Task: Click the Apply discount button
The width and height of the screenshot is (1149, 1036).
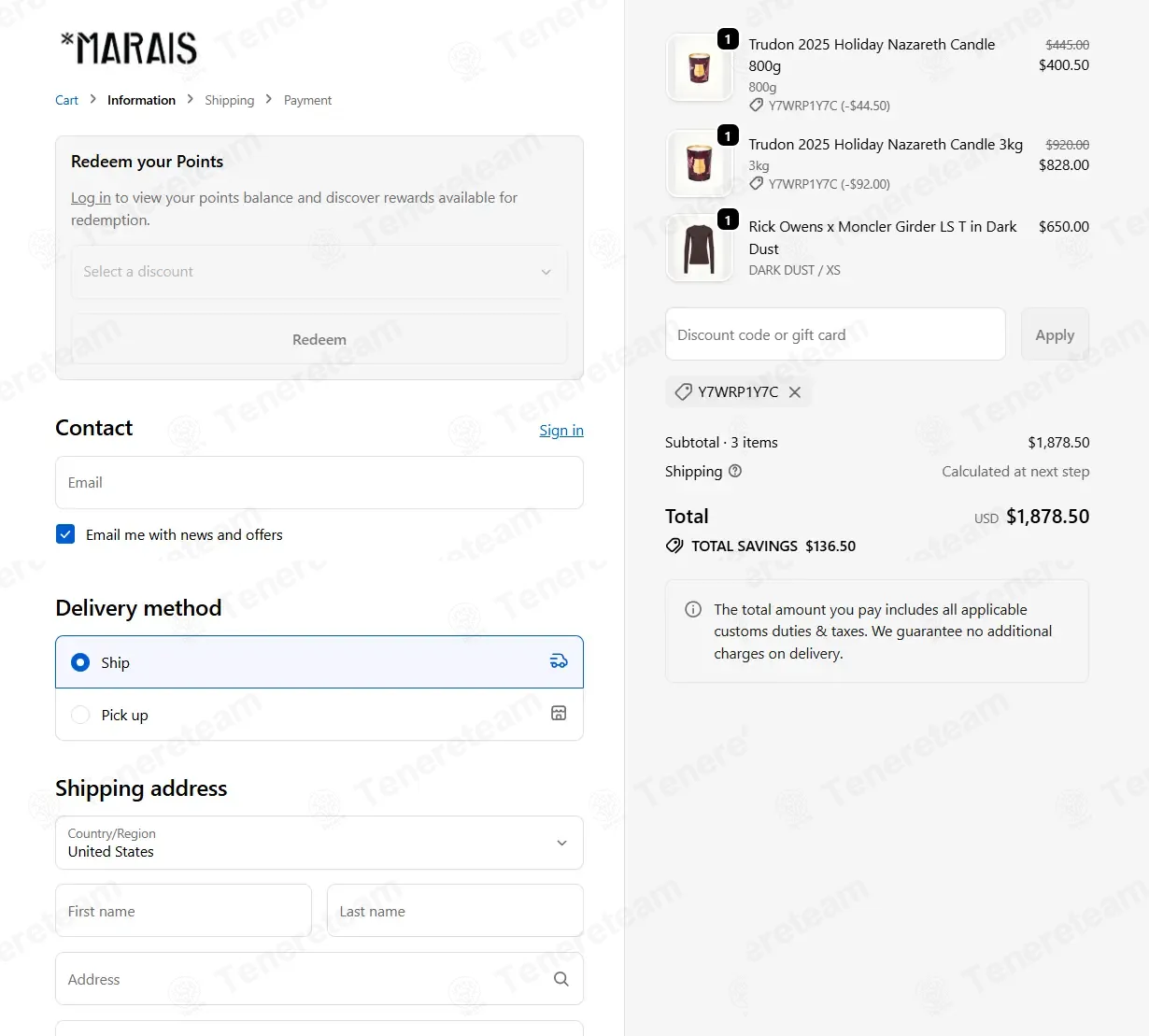Action: point(1055,334)
